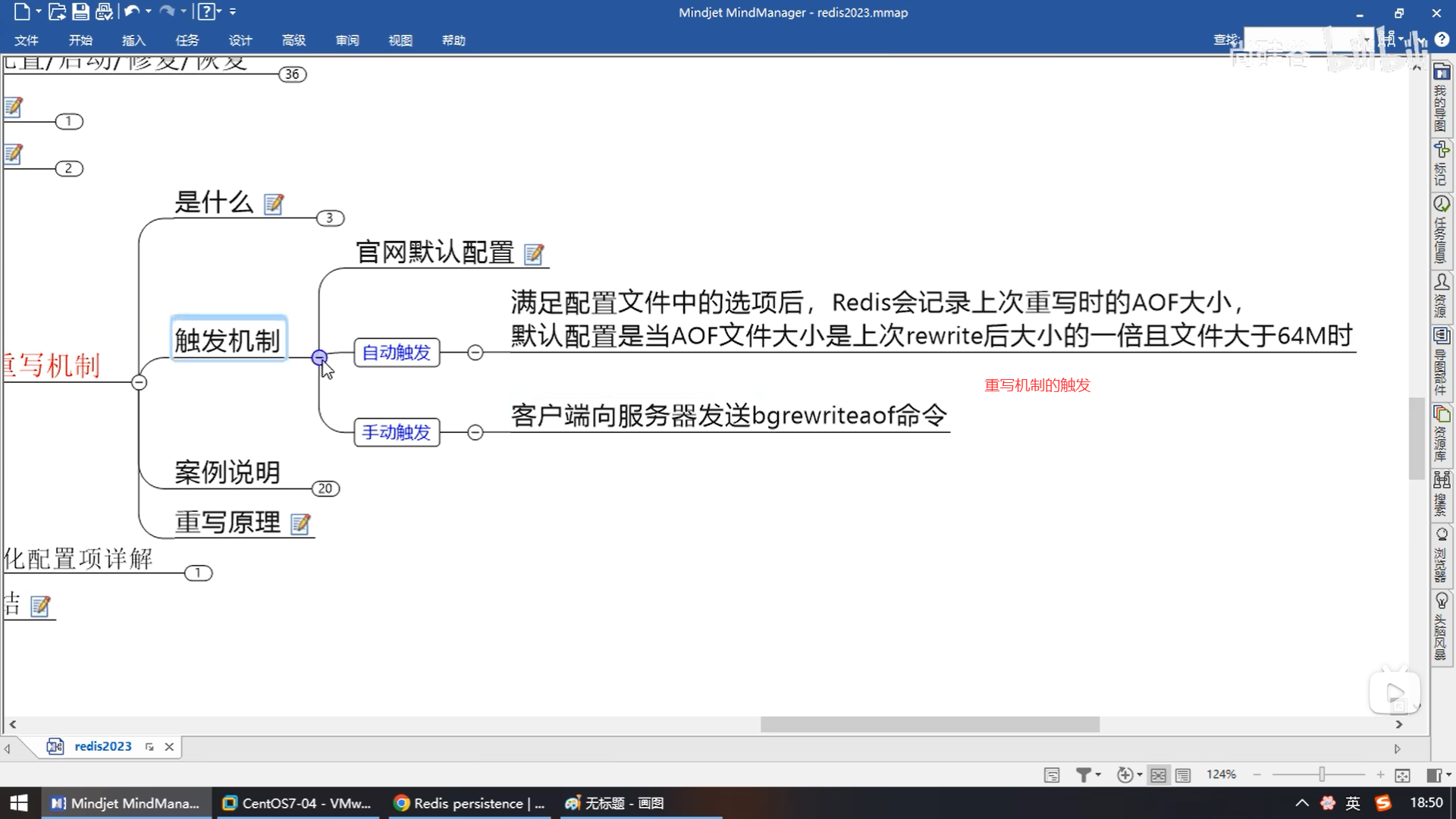This screenshot has height=819, width=1456.
Task: Toggle map view button in status bar
Action: 1158,774
